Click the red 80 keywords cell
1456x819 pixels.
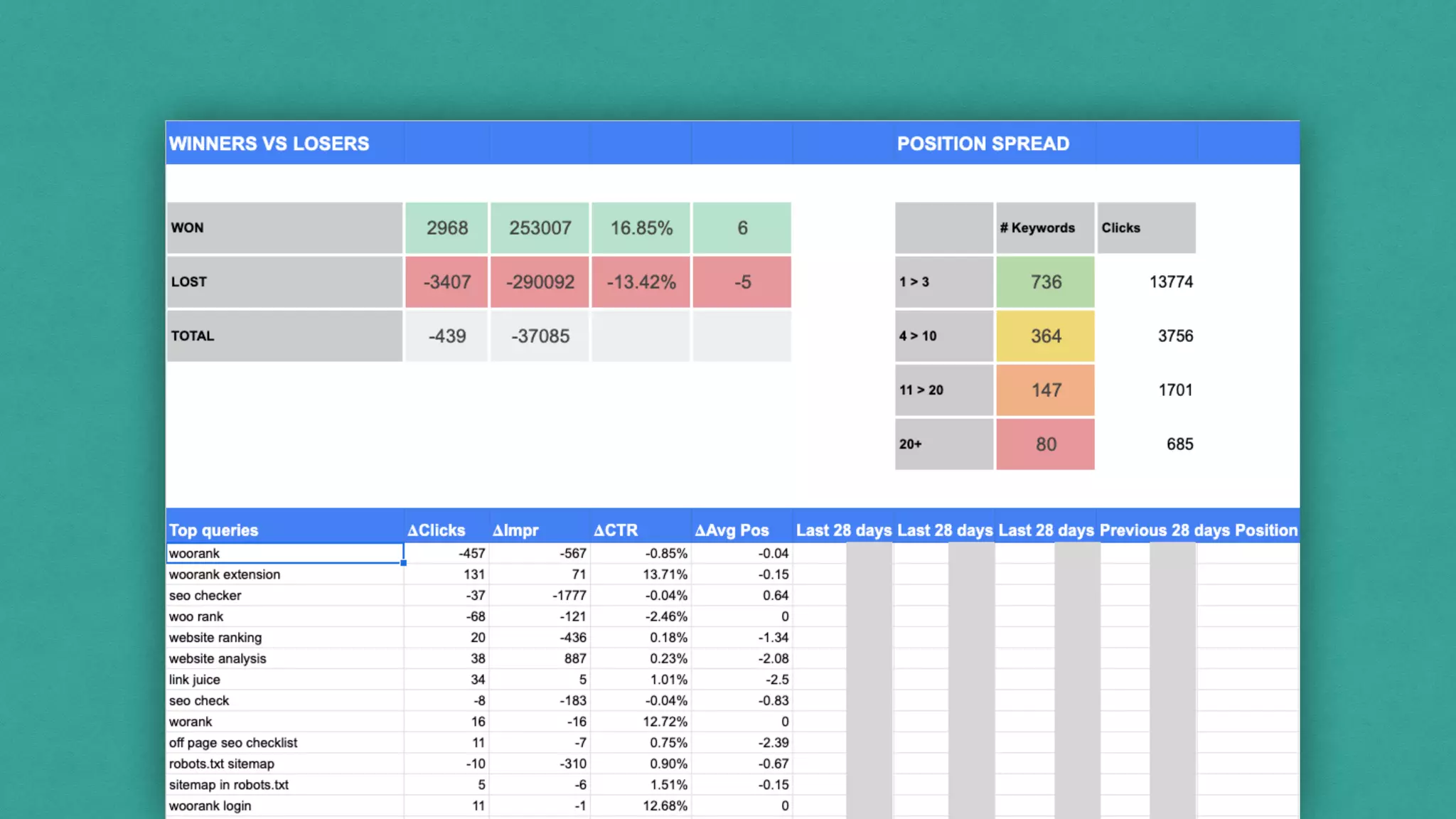point(1045,444)
